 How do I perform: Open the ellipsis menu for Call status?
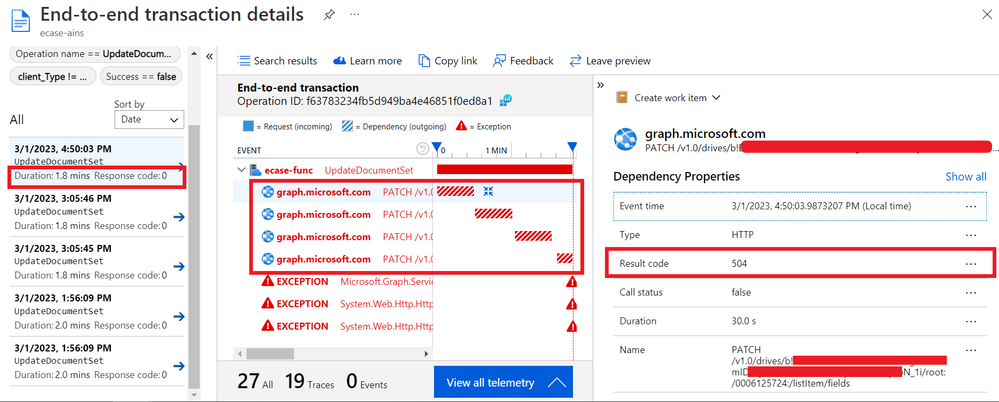(970, 292)
